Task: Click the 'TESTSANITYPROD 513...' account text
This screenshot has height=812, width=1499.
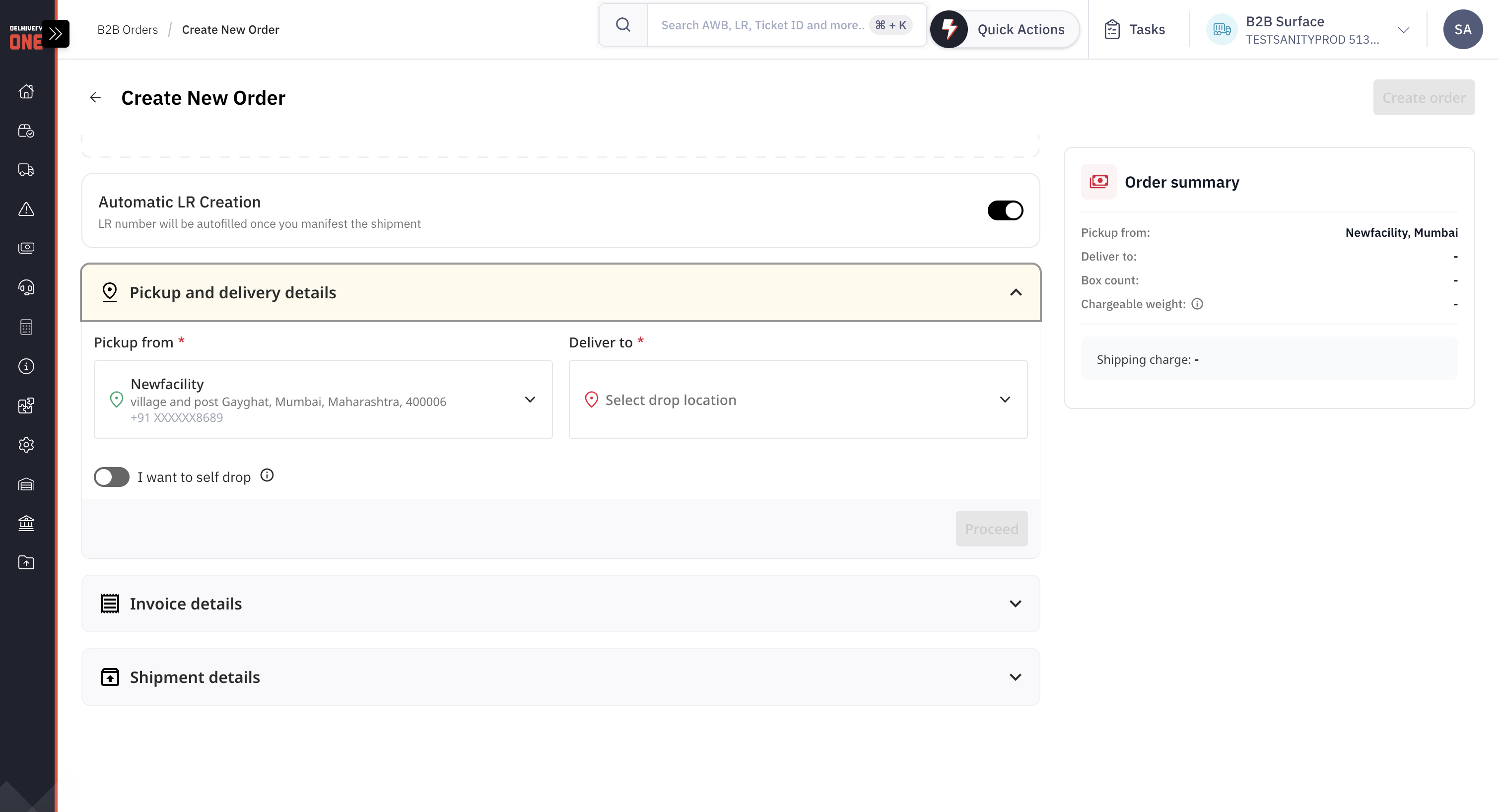Action: pyautogui.click(x=1312, y=40)
